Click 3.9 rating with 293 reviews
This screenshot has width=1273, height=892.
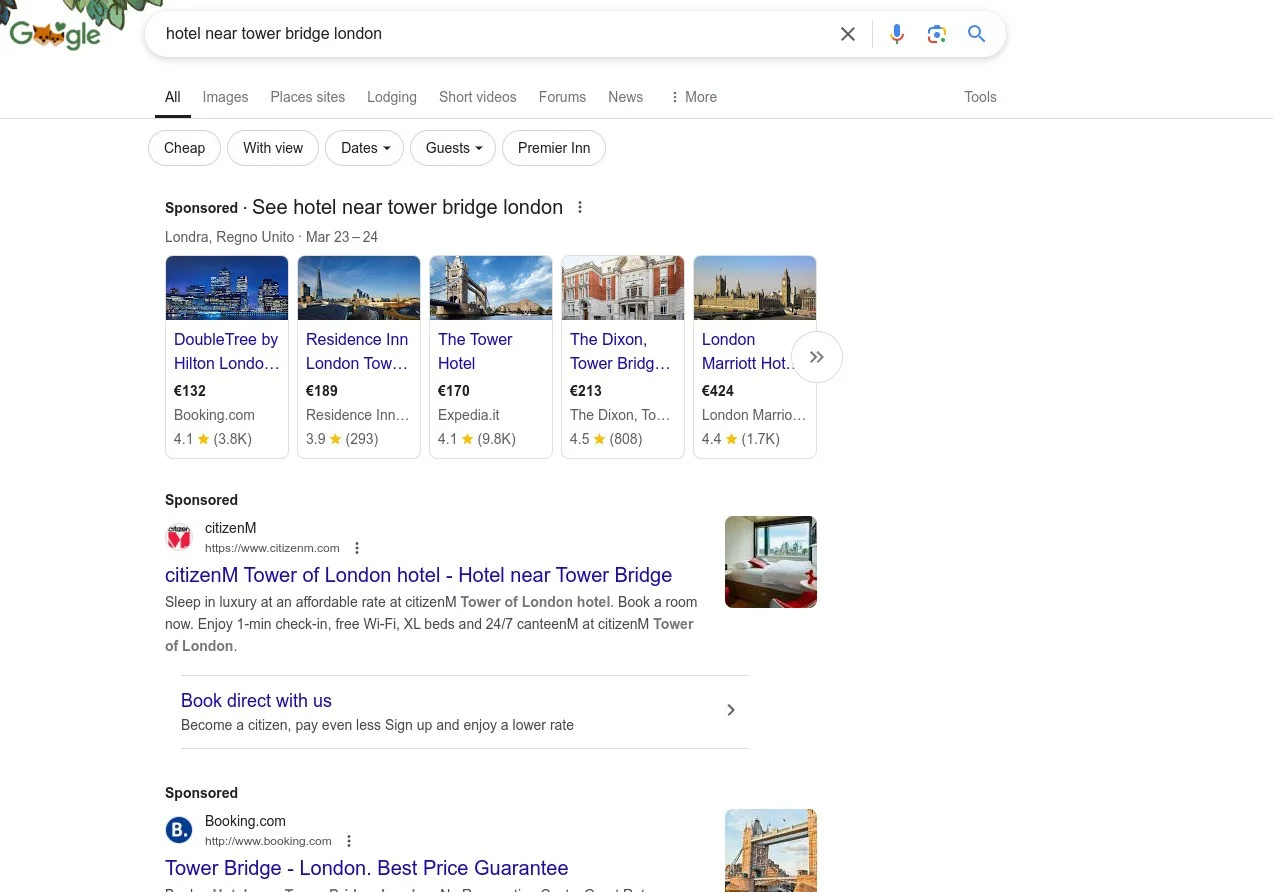point(342,439)
